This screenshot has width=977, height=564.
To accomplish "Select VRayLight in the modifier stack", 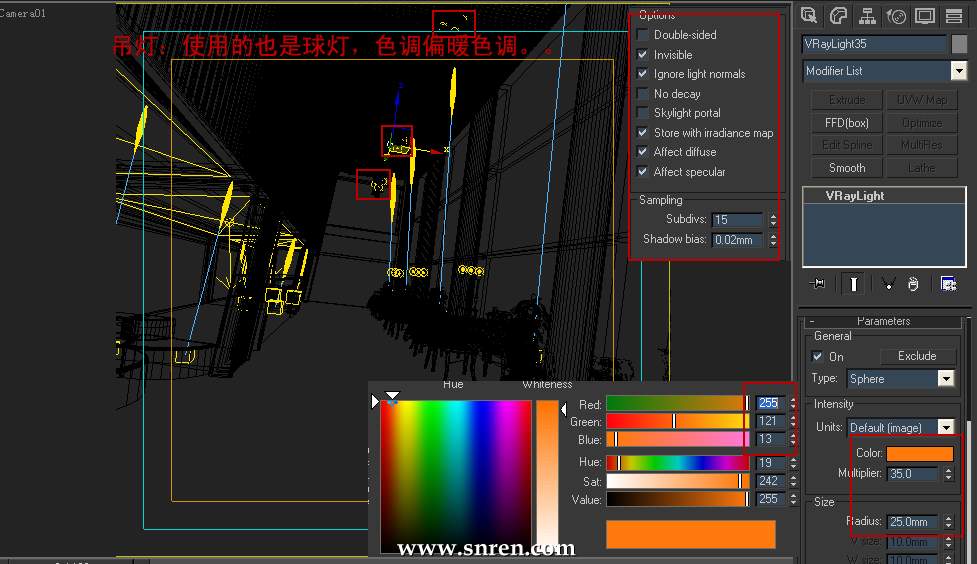I will click(x=855, y=196).
